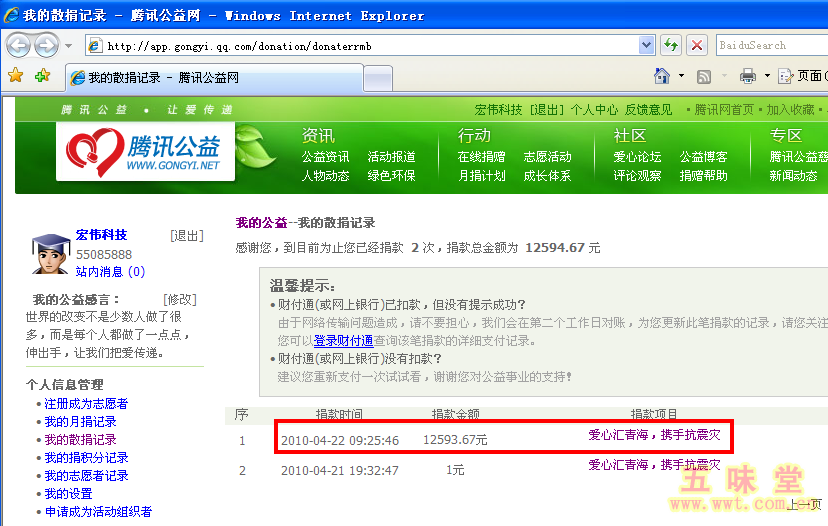
Task: Click the Add to Favorites icon
Action: coord(42,76)
